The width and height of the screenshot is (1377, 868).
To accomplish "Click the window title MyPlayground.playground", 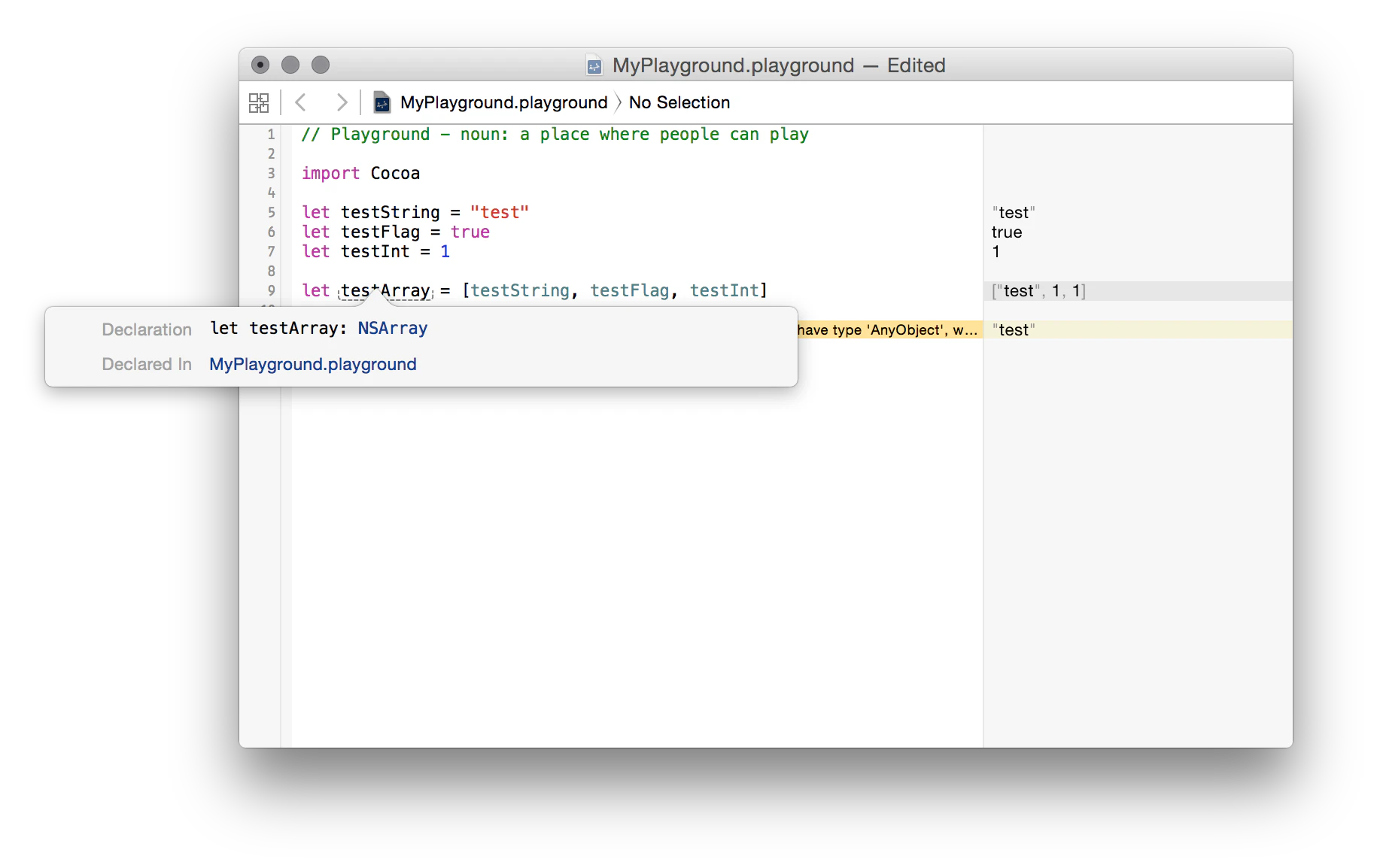I will tap(734, 65).
